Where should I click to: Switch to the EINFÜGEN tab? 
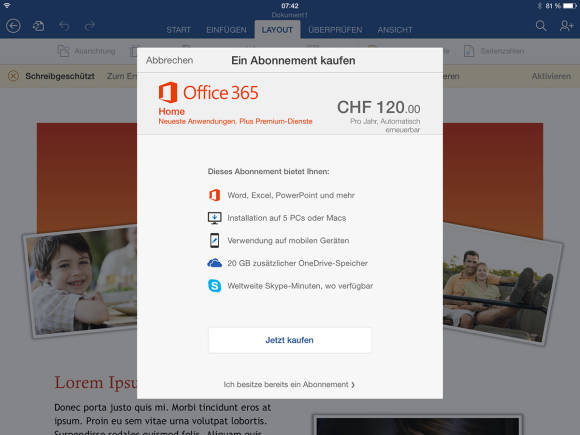[x=226, y=30]
